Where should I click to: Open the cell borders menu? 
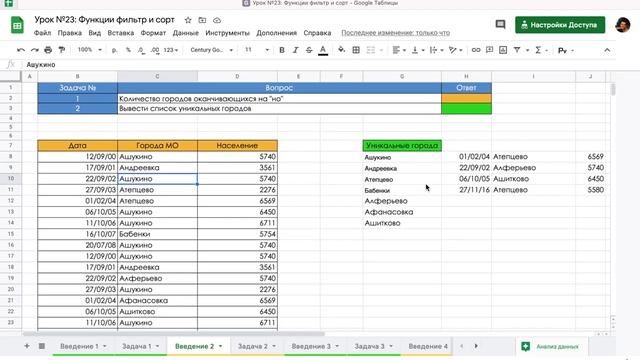356,50
